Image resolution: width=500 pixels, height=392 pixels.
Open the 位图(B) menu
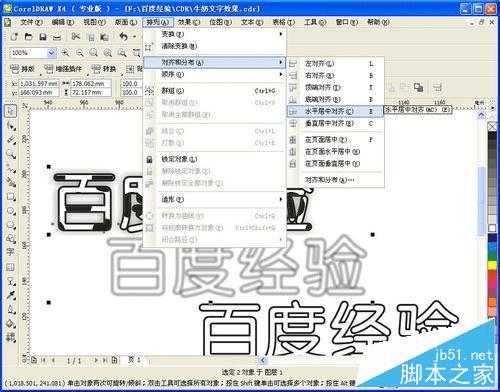pos(220,22)
